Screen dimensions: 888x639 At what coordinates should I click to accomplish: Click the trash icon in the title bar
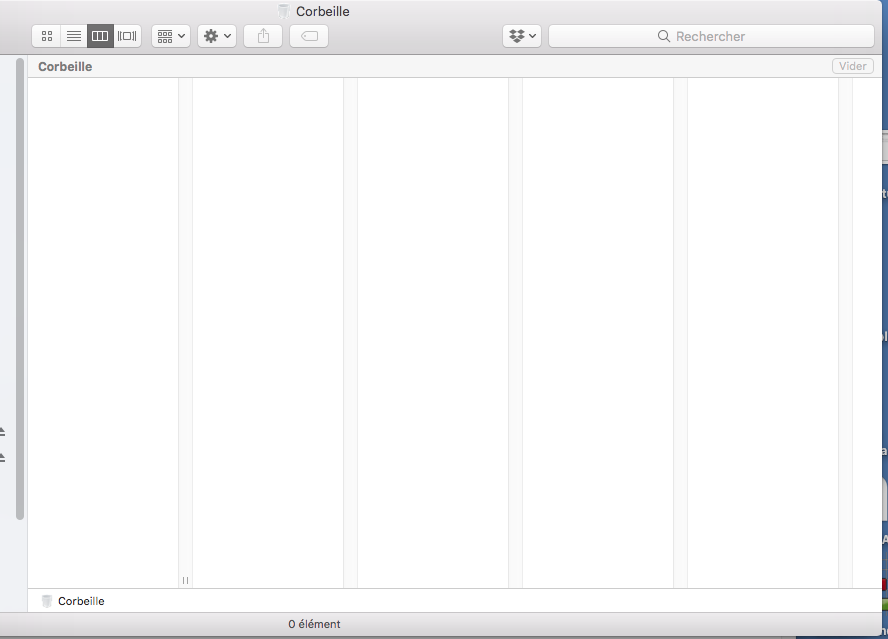click(284, 12)
